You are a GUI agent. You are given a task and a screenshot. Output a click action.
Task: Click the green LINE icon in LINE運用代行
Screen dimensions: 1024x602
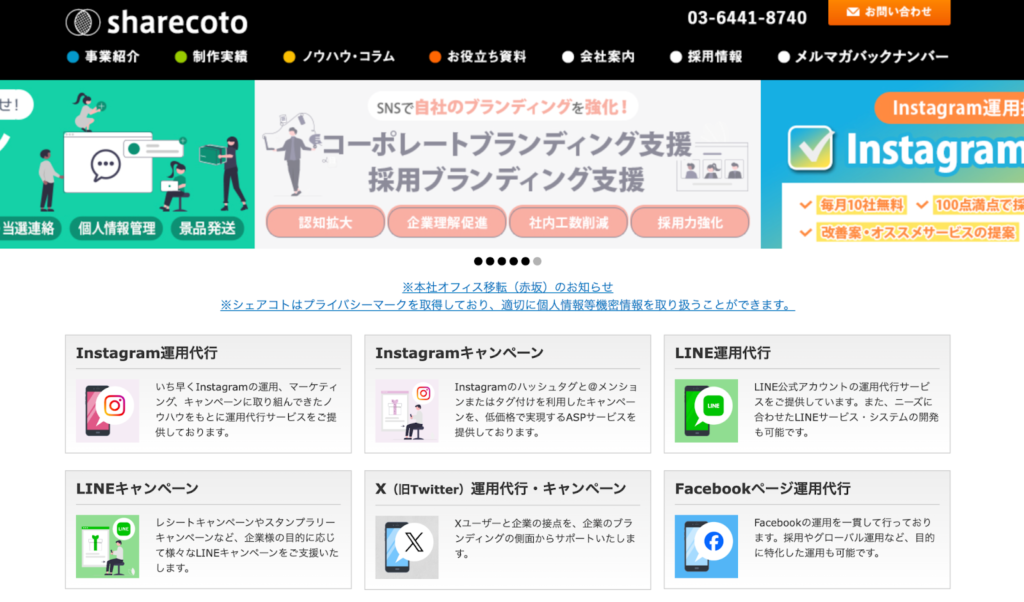click(x=706, y=410)
